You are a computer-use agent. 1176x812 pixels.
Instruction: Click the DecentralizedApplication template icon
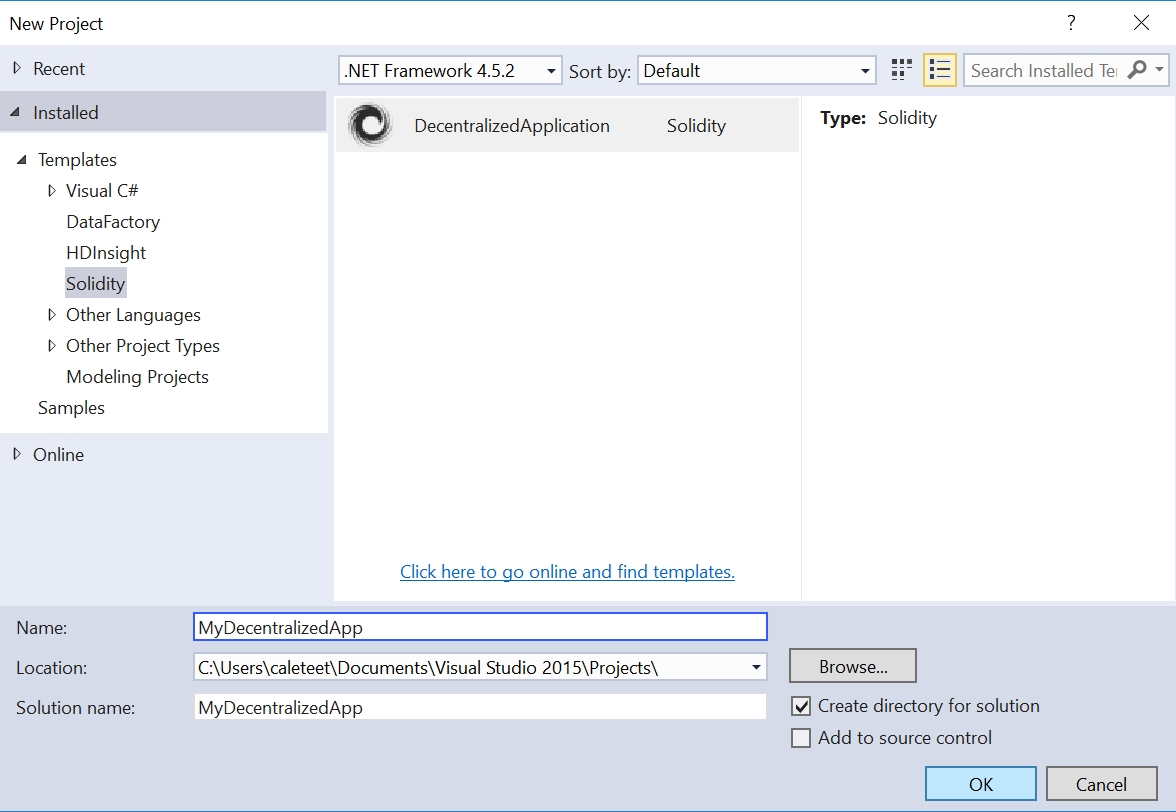pos(370,125)
